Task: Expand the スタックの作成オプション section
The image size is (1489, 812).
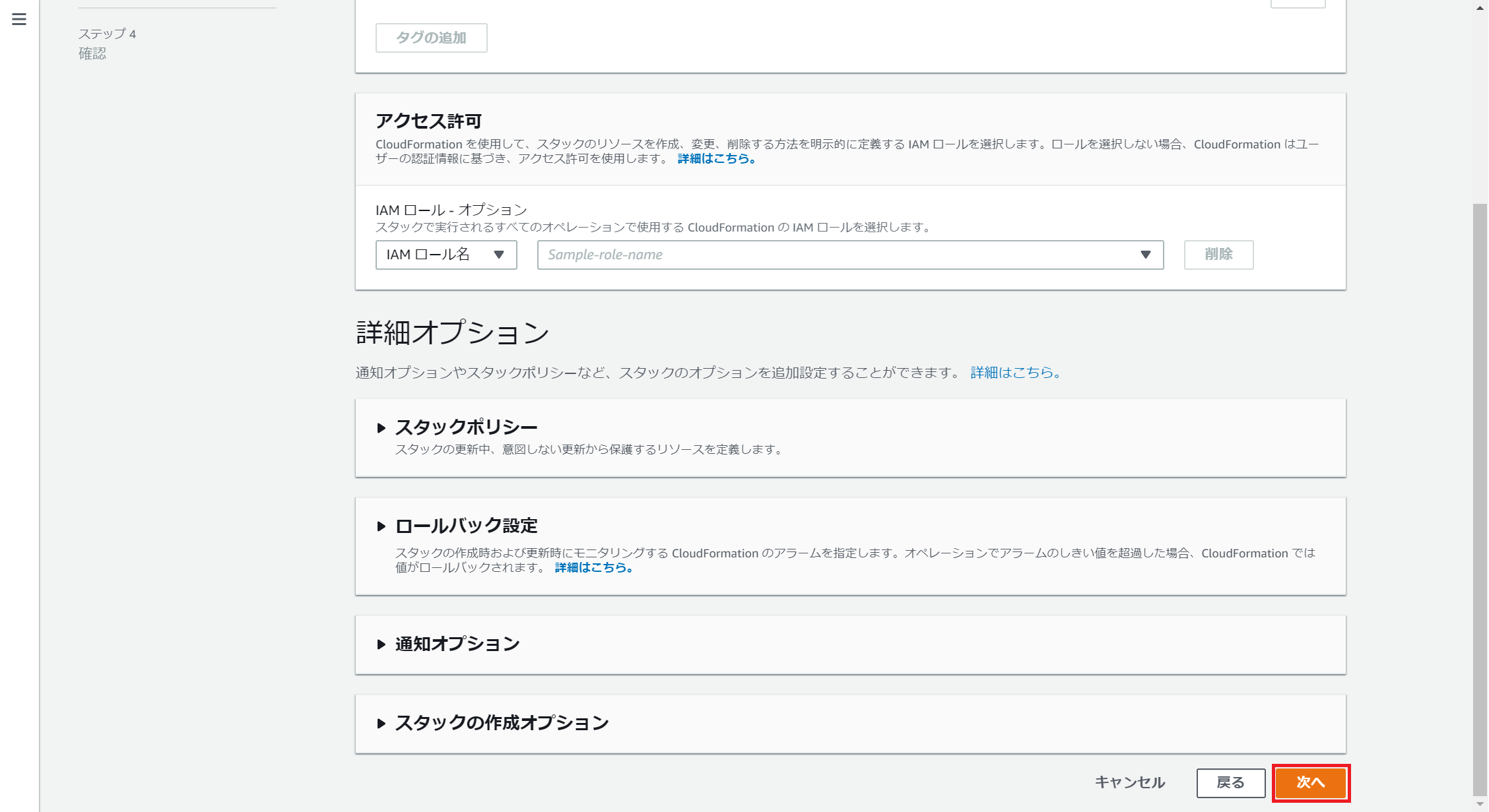Action: click(x=381, y=724)
